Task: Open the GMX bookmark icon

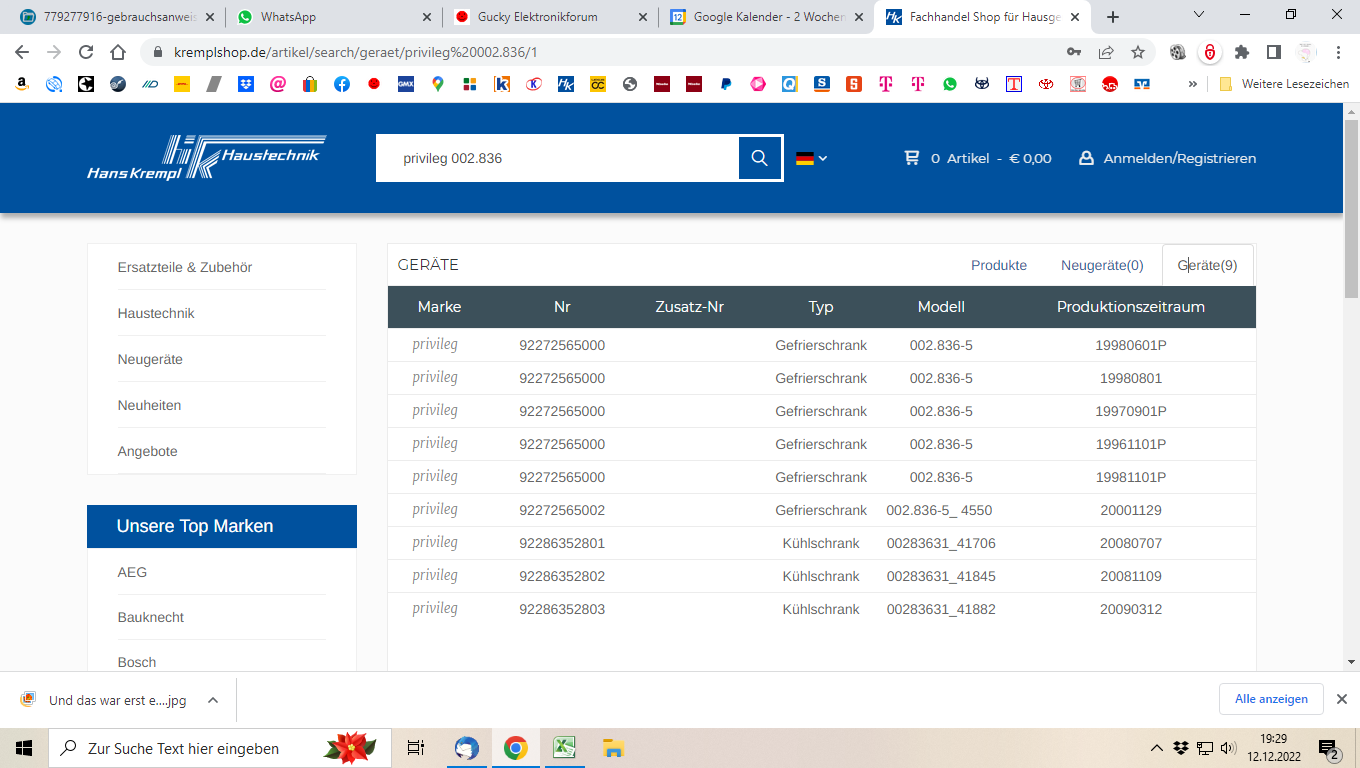Action: tap(406, 85)
